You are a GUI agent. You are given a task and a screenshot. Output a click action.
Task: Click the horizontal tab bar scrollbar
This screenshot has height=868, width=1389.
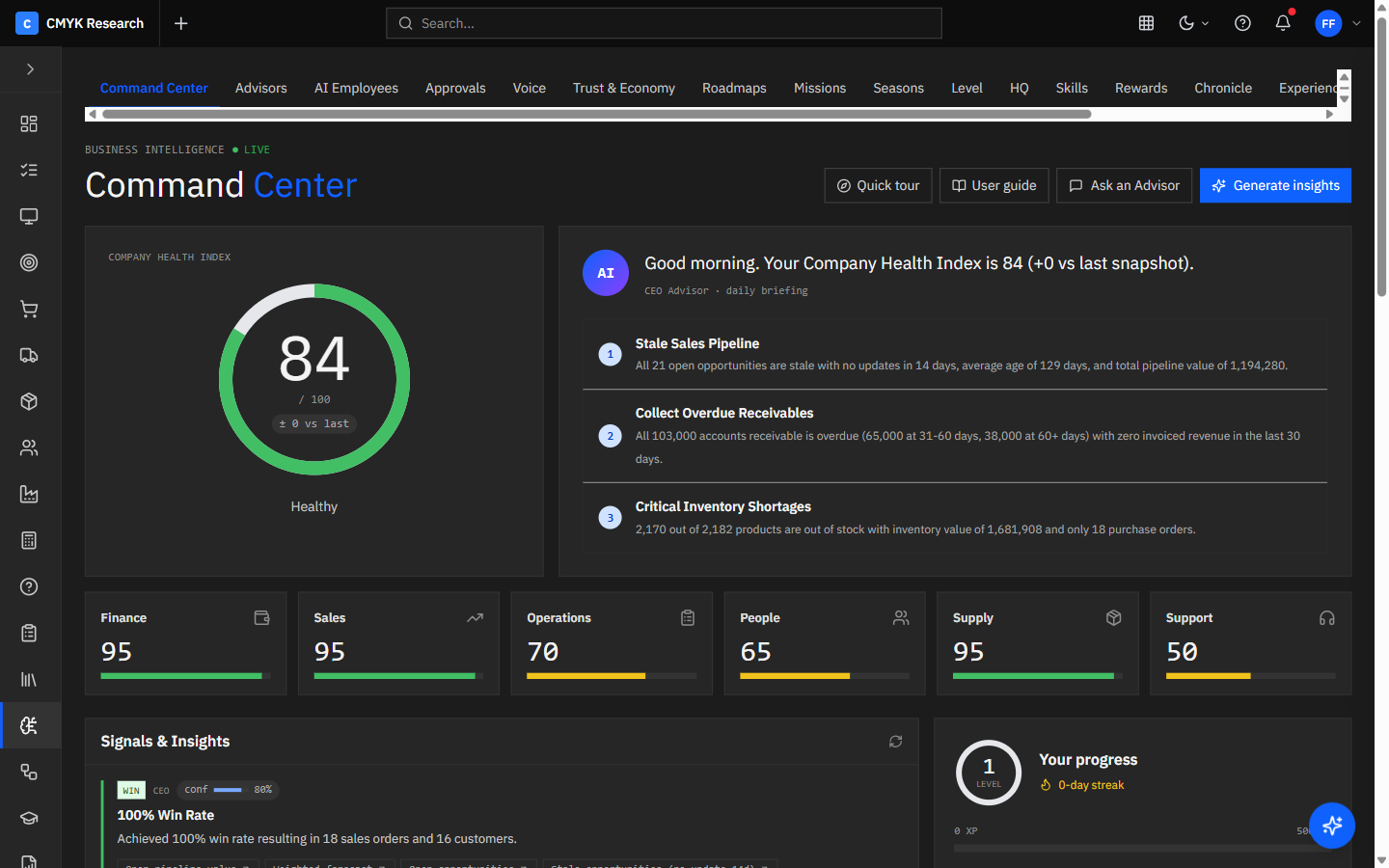pos(596,114)
